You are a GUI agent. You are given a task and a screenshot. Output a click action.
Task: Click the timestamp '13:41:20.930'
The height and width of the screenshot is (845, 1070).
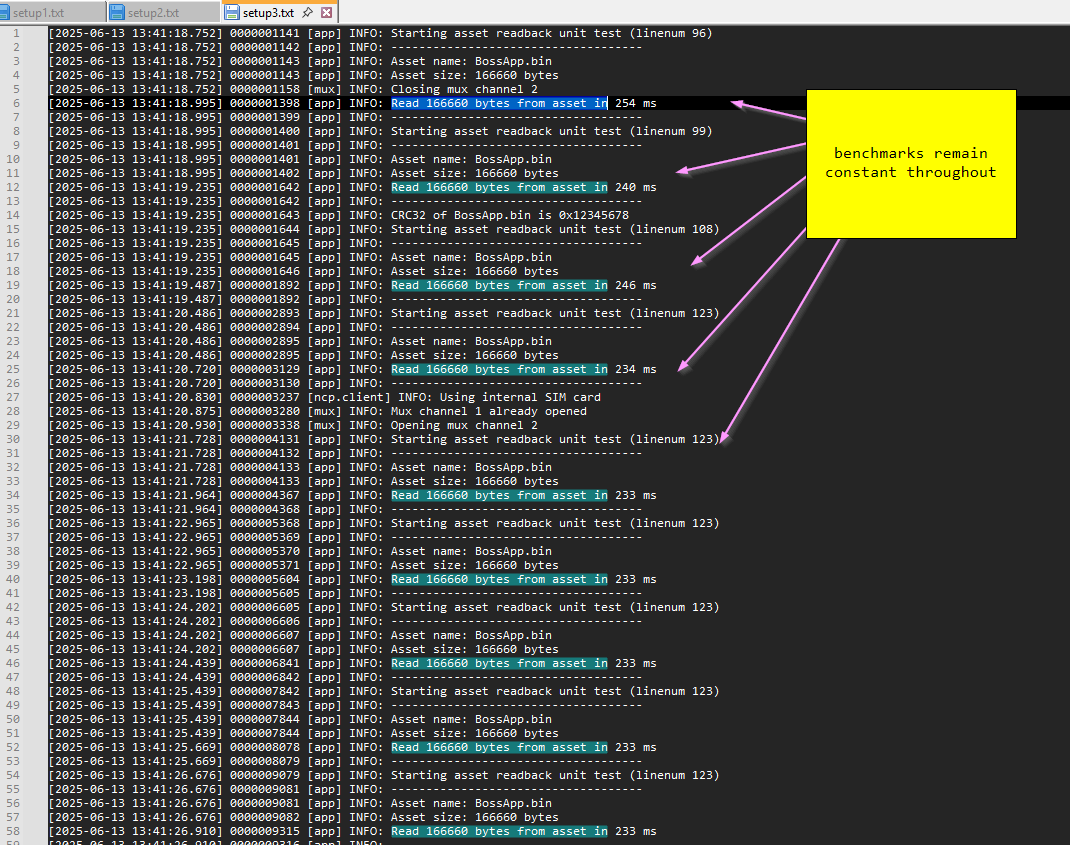175,425
